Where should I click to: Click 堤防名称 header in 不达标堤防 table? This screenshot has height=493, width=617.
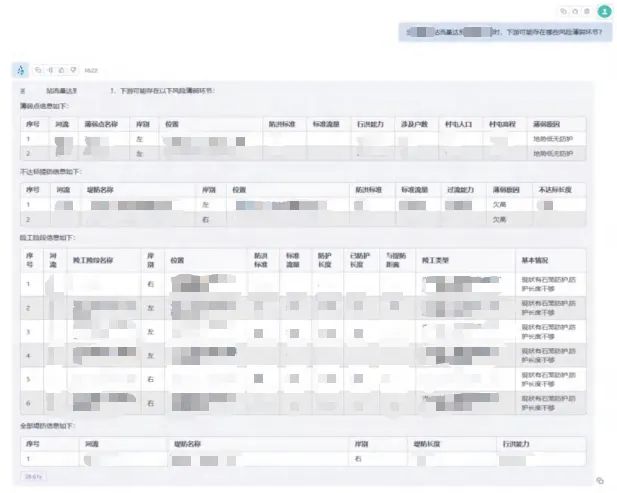(100, 189)
